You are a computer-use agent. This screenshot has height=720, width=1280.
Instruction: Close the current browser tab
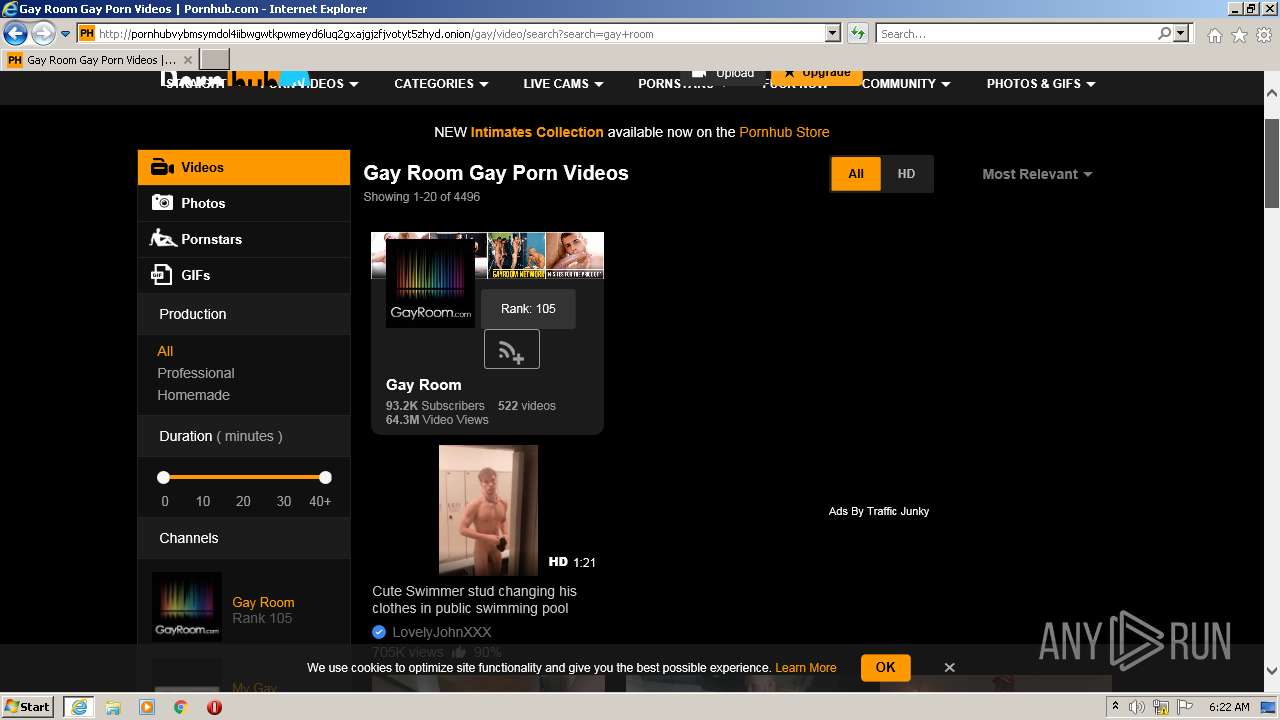click(187, 60)
